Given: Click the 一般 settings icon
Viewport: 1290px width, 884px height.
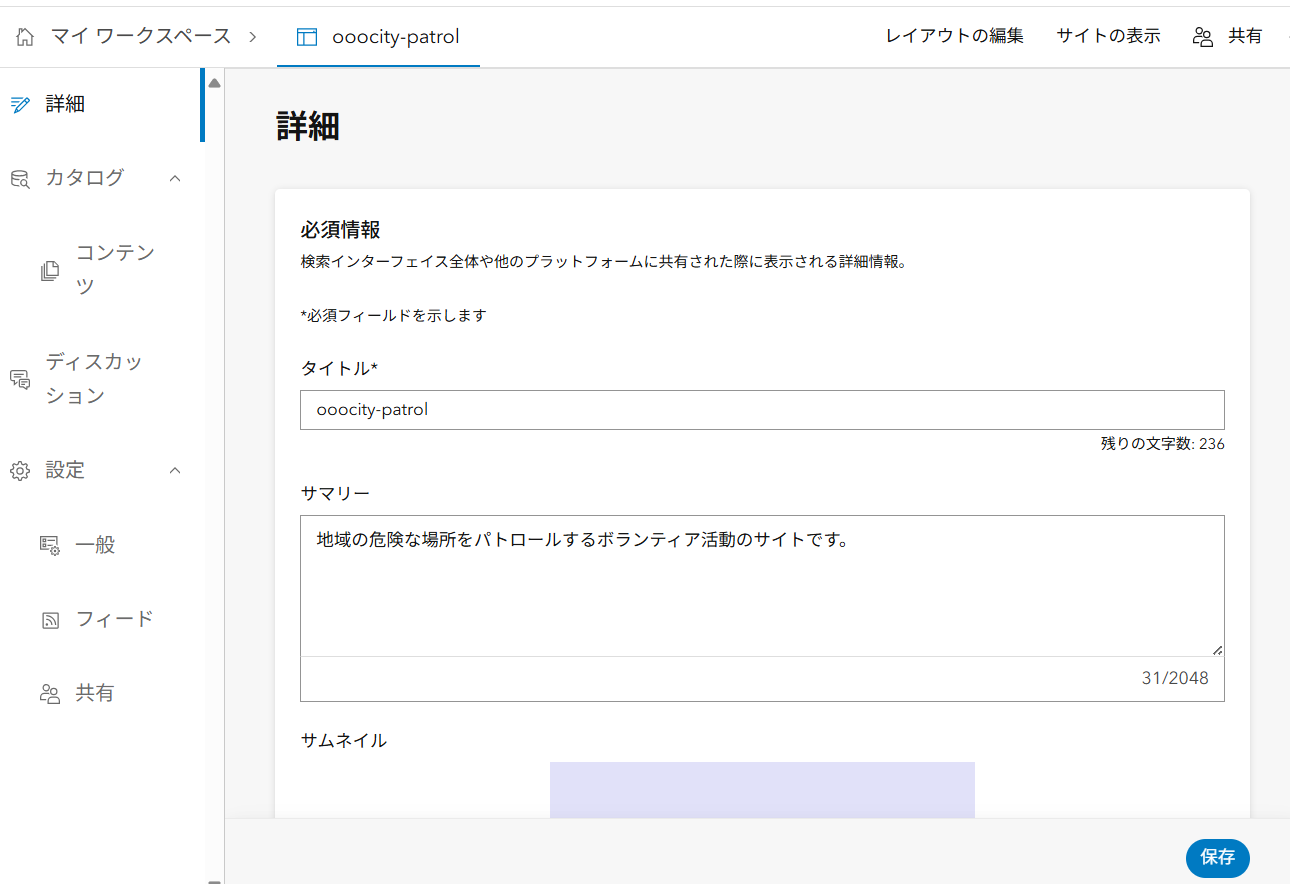Looking at the screenshot, I should [x=50, y=545].
